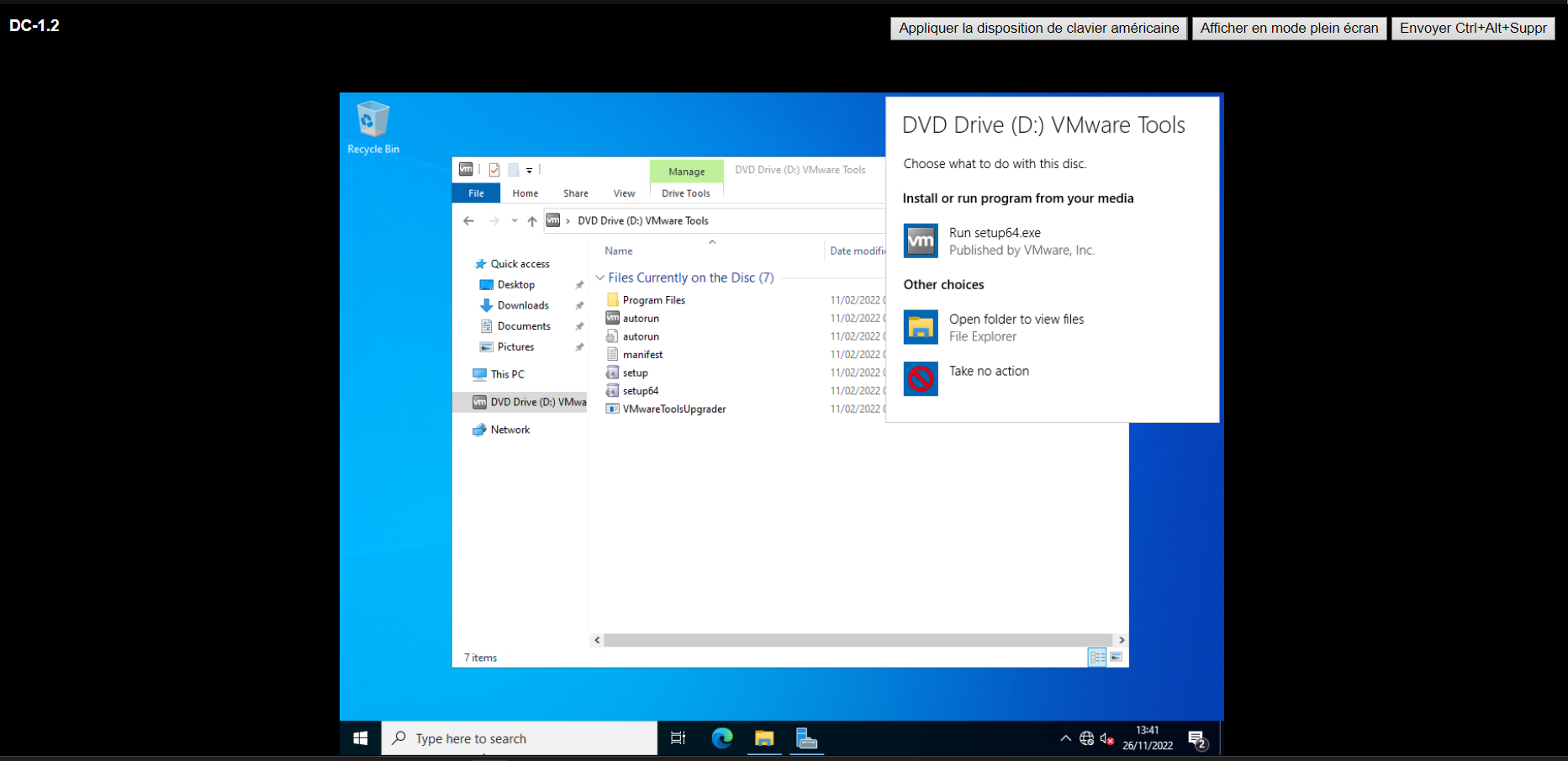Viewport: 1568px width, 761px height.
Task: Sort by the Date modified column header
Action: pos(857,251)
